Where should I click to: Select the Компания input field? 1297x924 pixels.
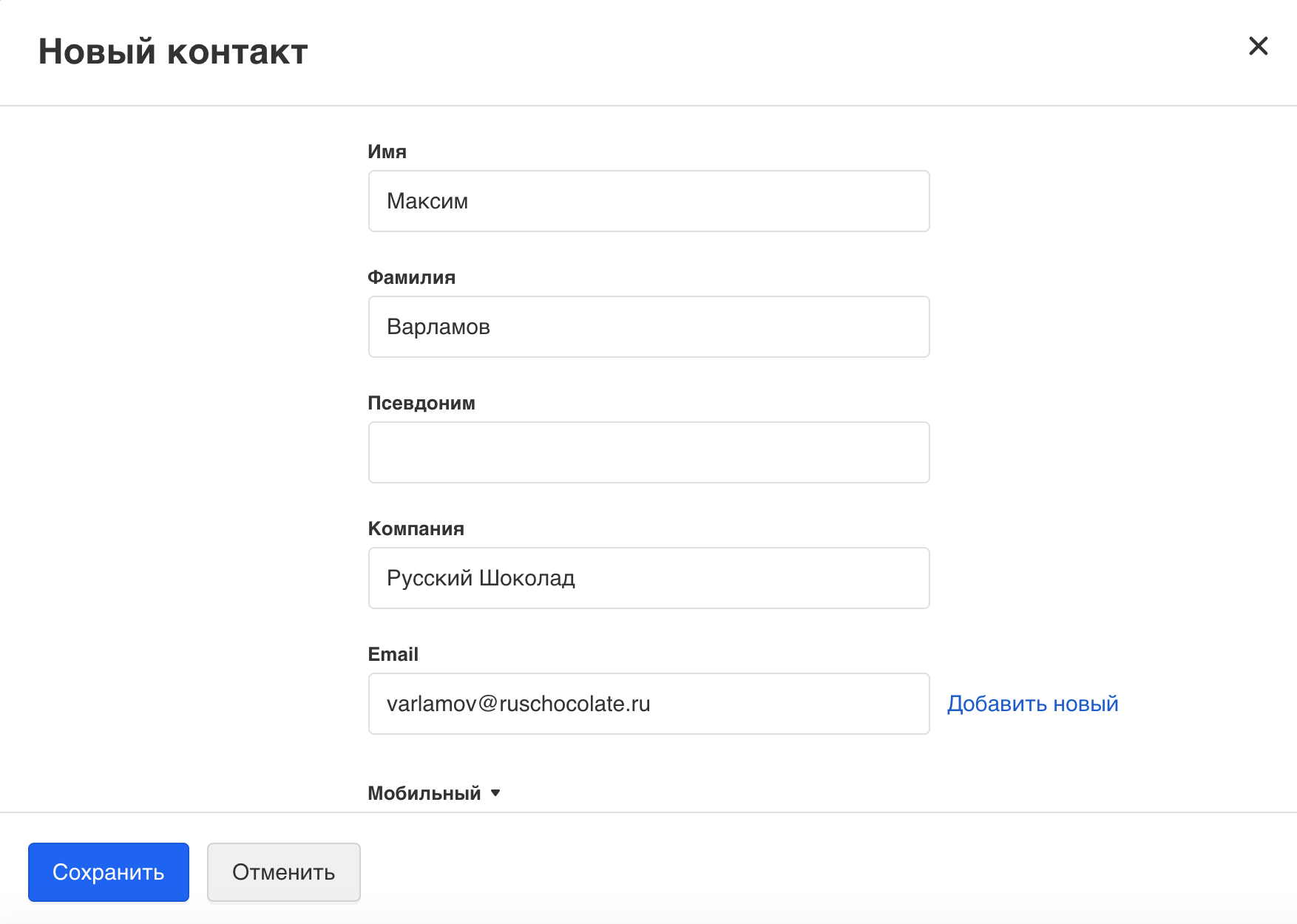tap(648, 578)
